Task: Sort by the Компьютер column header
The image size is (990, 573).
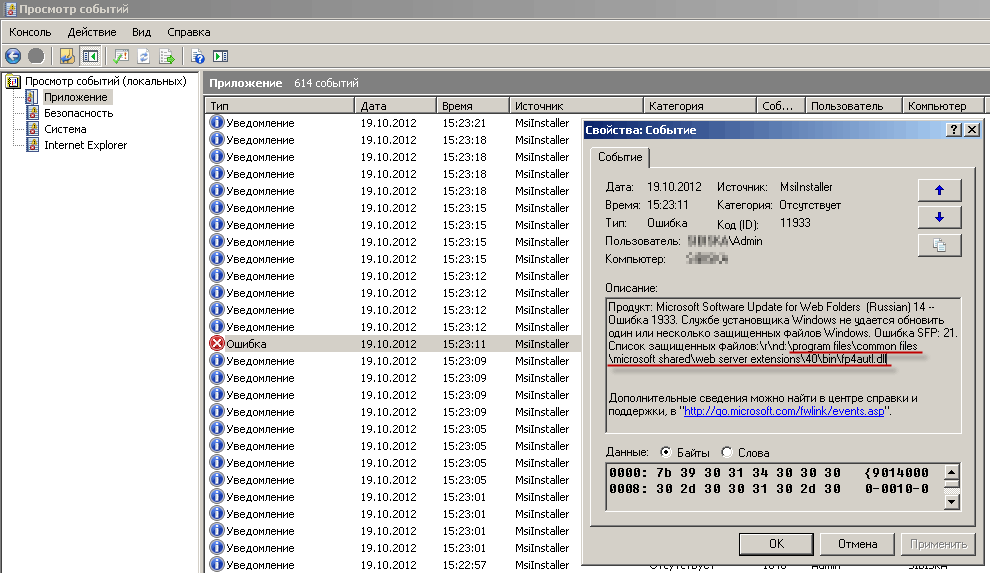Action: [x=943, y=105]
